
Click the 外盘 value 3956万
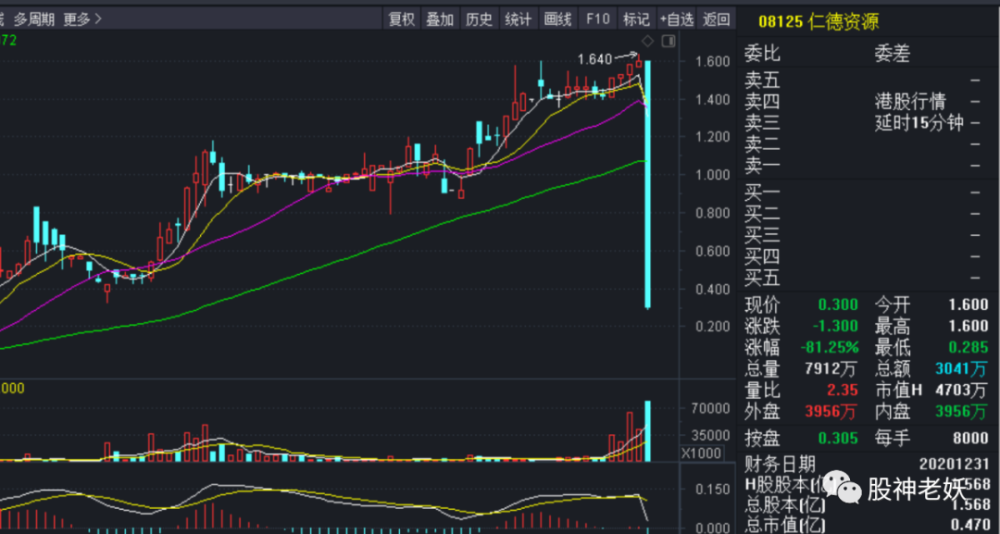coord(832,412)
